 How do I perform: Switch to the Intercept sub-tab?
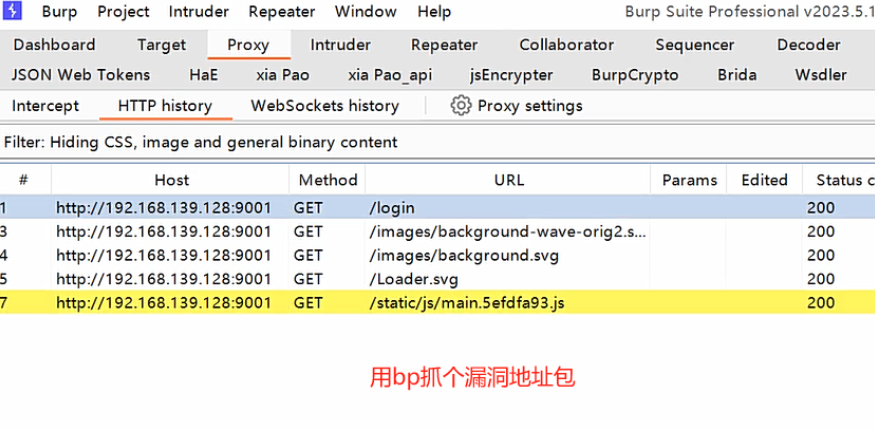point(45,106)
